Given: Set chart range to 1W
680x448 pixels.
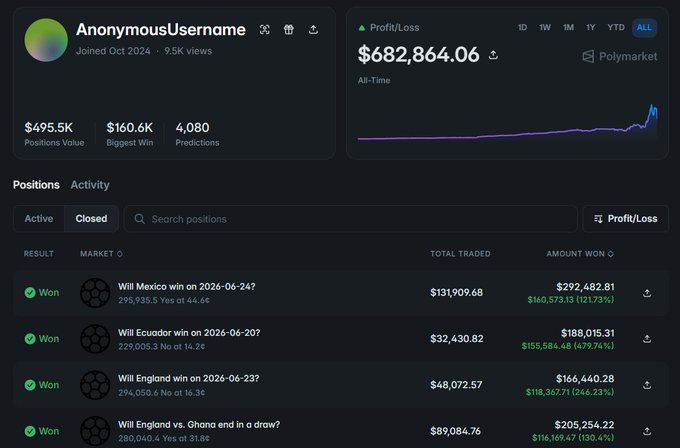Looking at the screenshot, I should 545,27.
